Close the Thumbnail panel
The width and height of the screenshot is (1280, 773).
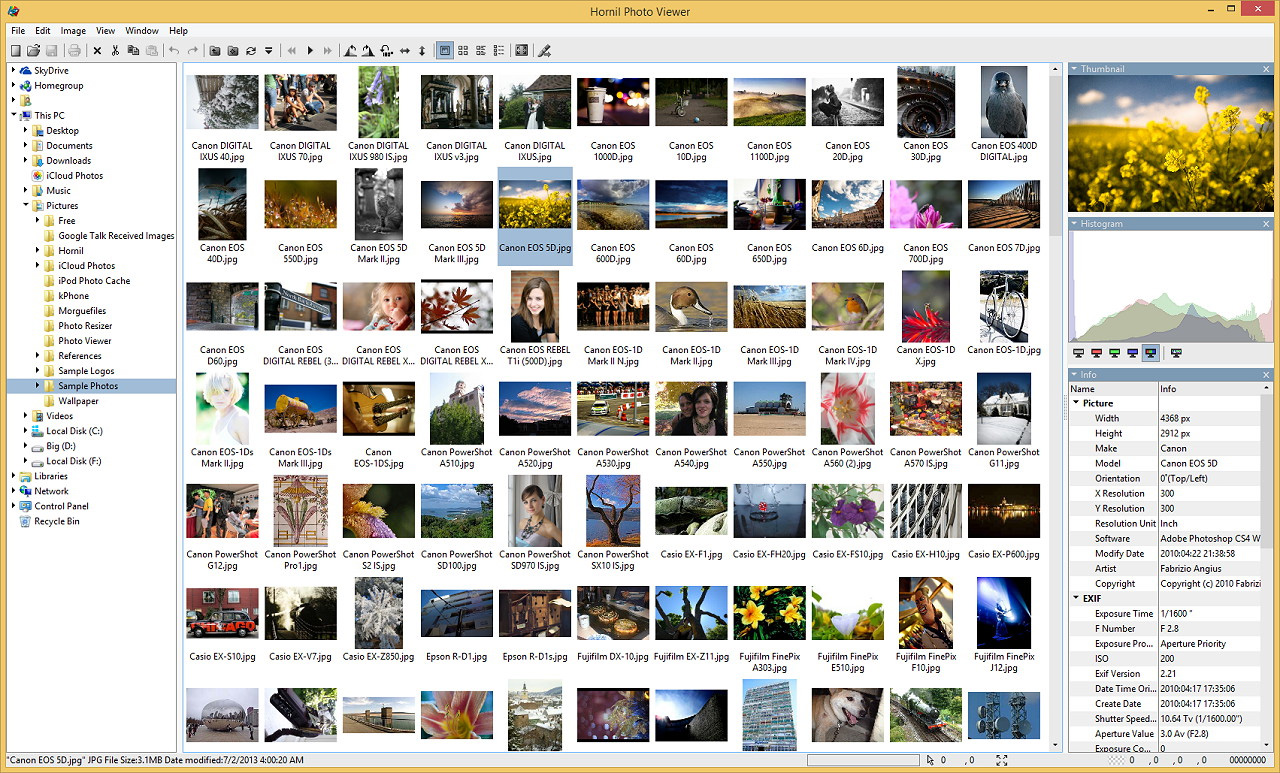click(x=1266, y=69)
